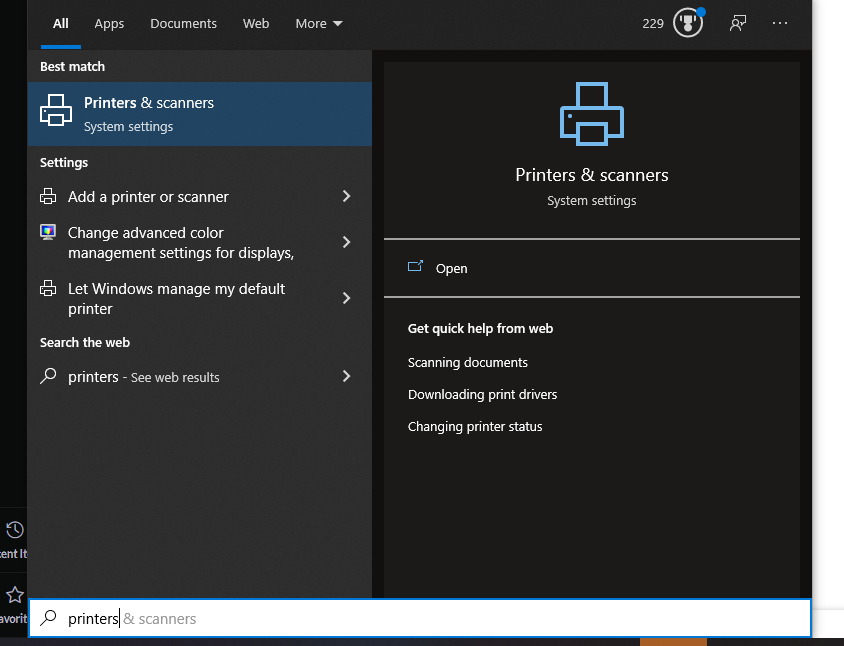Click the Open launch icon
Viewport: 844px width, 646px height.
(x=415, y=266)
